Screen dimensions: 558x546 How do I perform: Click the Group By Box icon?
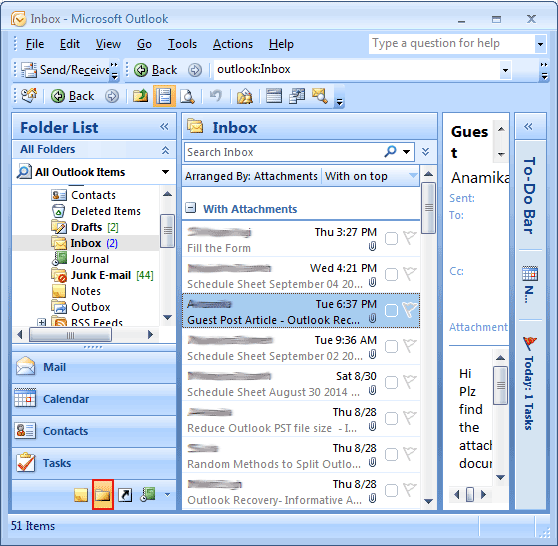pyautogui.click(x=297, y=96)
